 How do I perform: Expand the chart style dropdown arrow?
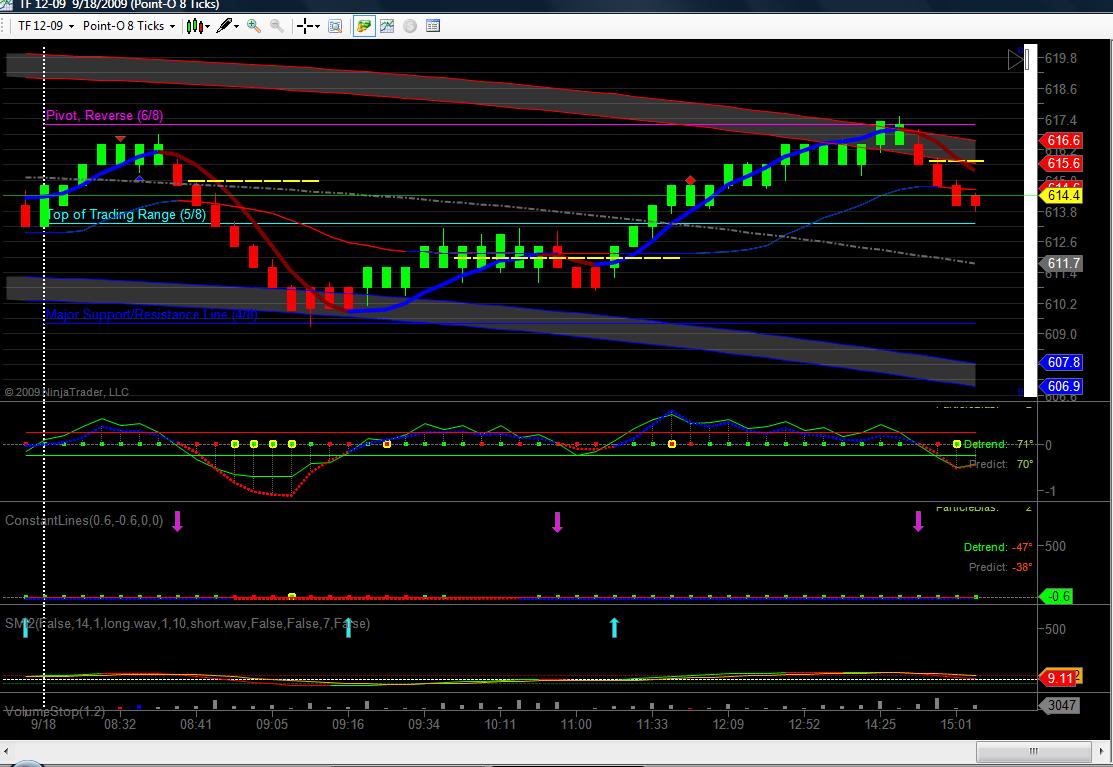[207, 27]
